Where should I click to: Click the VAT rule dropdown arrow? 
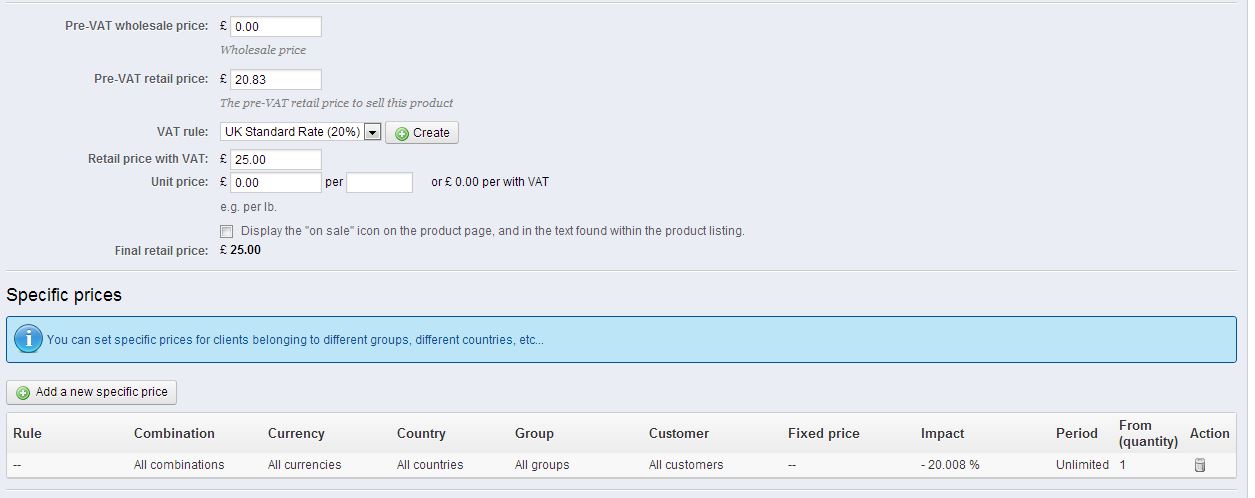tap(373, 132)
